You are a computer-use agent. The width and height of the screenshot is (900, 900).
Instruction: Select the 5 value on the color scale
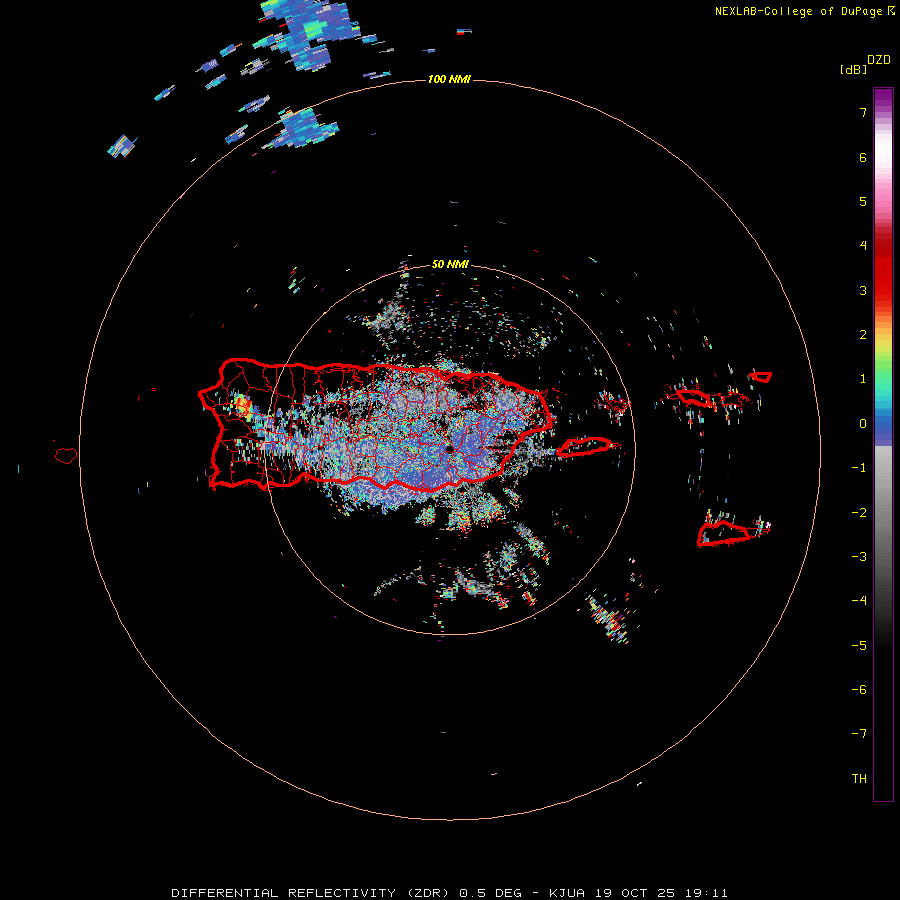pos(863,201)
